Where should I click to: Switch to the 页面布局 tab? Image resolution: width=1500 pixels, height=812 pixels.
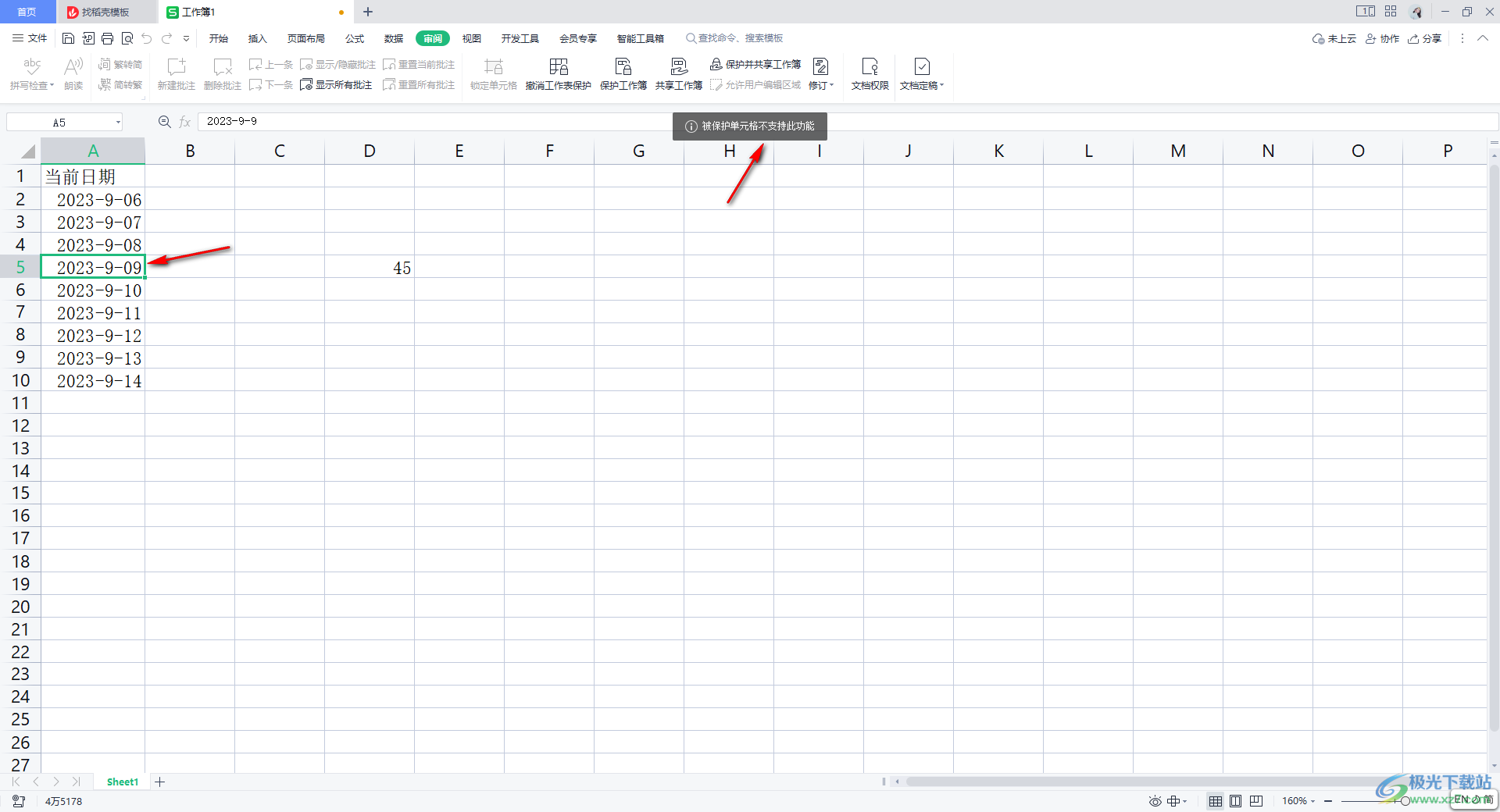pos(306,38)
